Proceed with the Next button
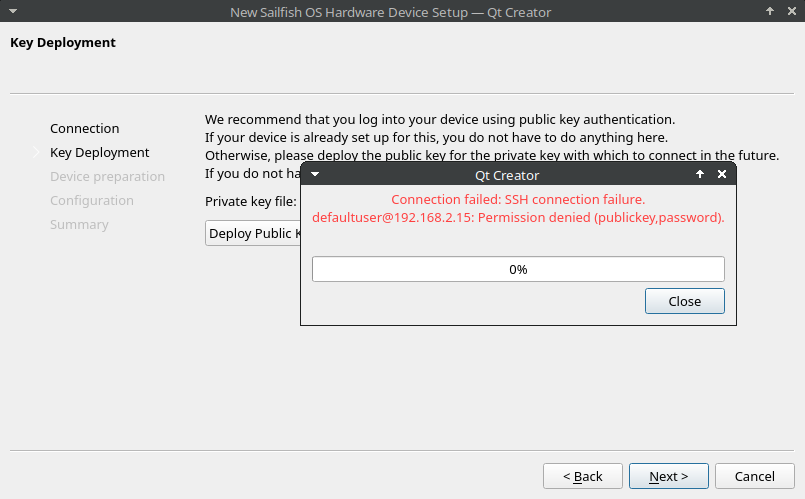Image resolution: width=805 pixels, height=499 pixels. click(669, 476)
